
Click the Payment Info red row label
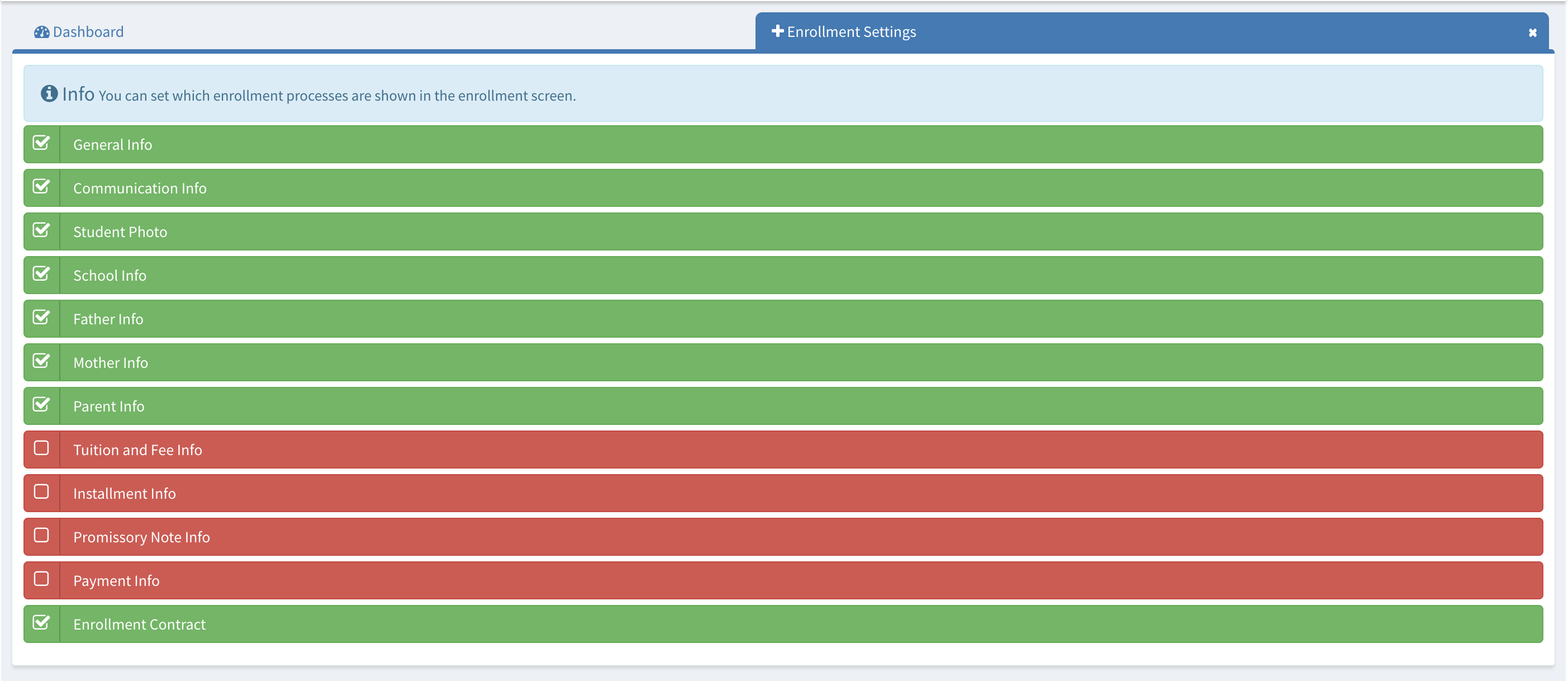pyautogui.click(x=116, y=581)
